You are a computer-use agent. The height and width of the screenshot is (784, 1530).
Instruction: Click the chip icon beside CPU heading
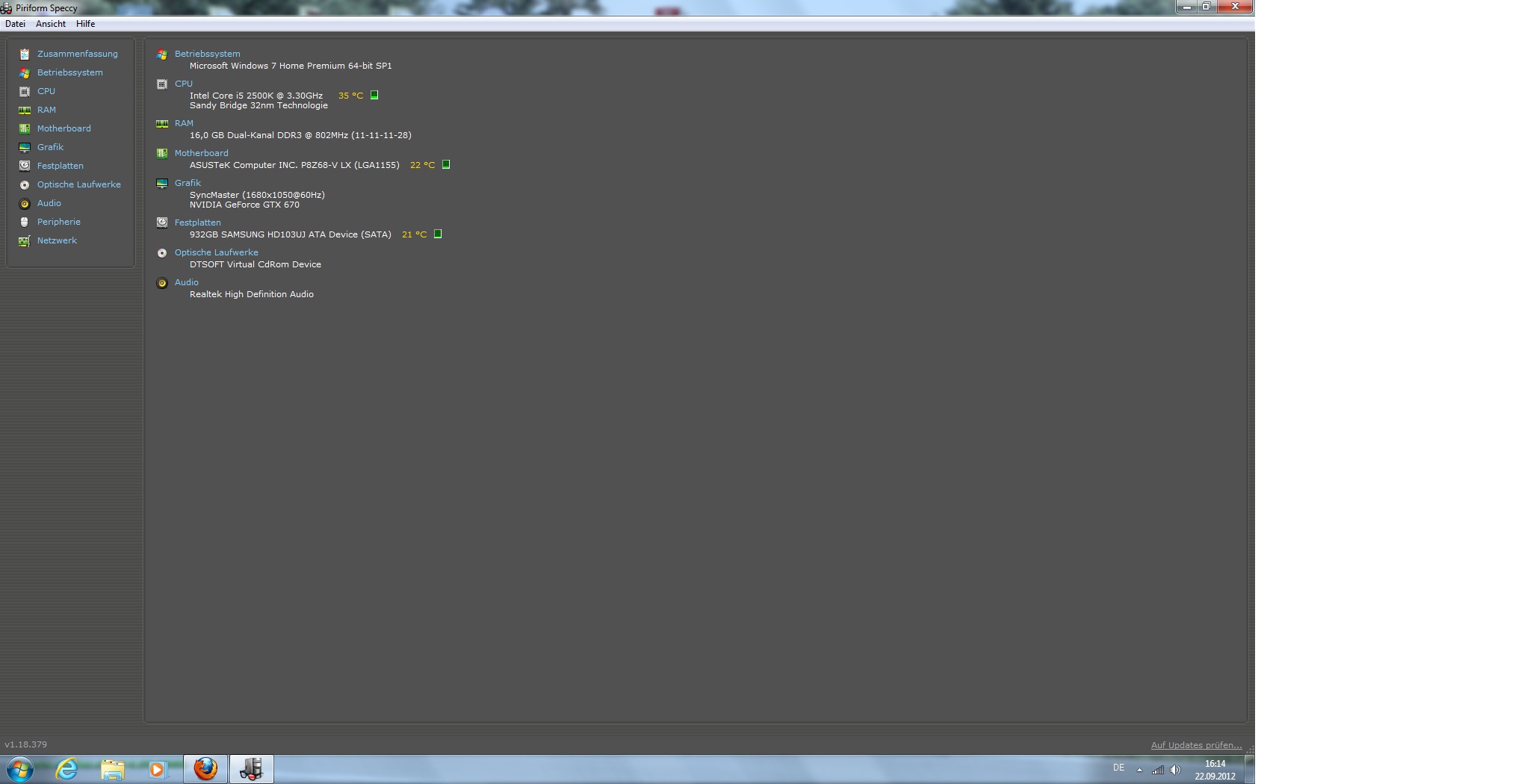(162, 84)
